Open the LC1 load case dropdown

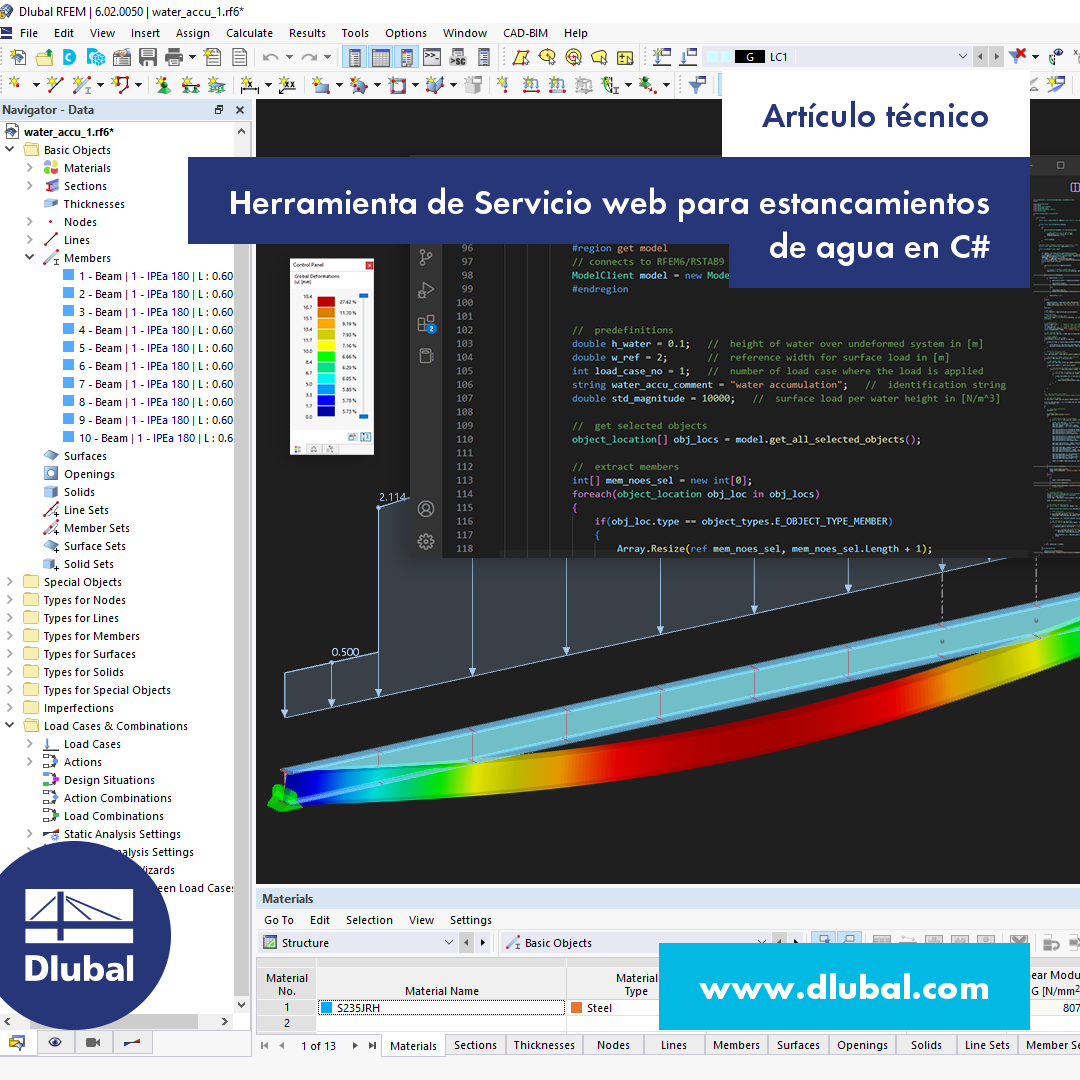[x=963, y=57]
